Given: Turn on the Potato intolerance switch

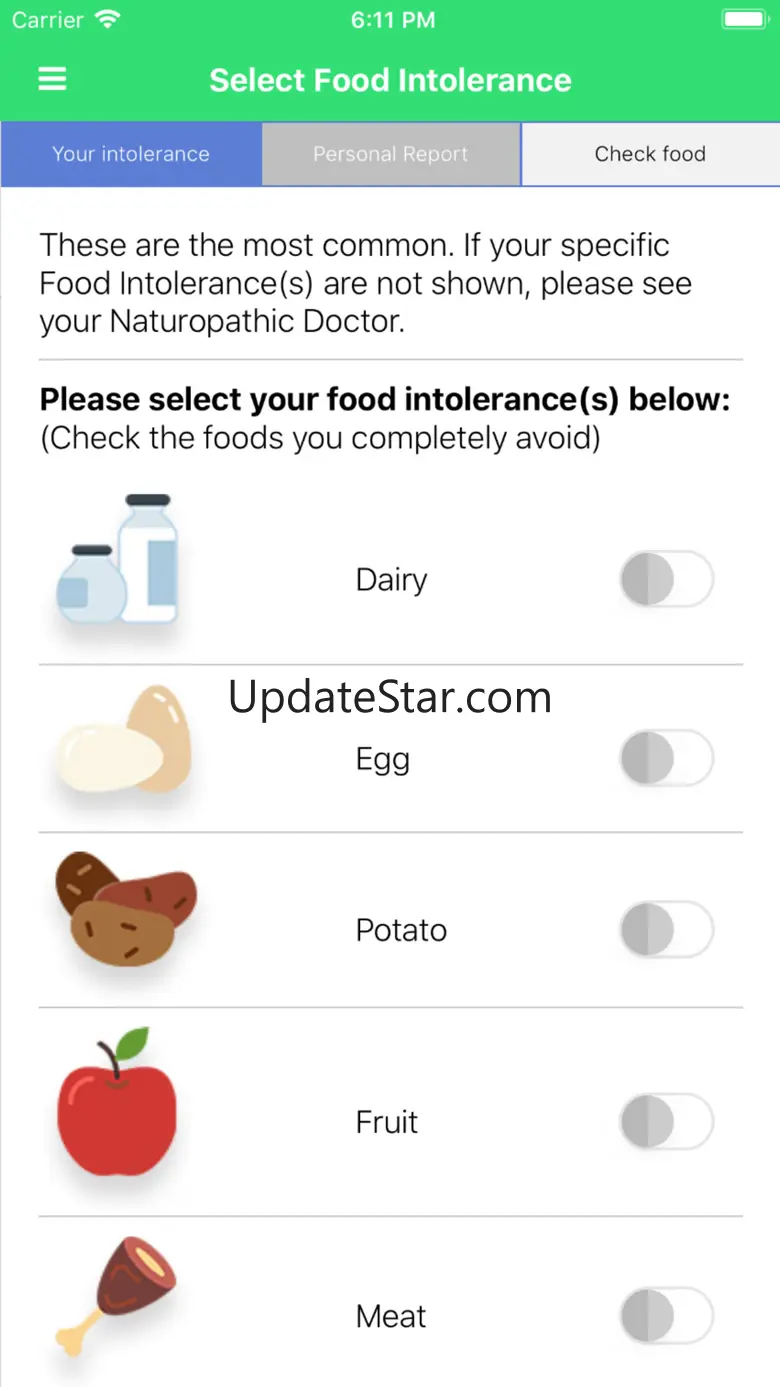Looking at the screenshot, I should pyautogui.click(x=666, y=930).
